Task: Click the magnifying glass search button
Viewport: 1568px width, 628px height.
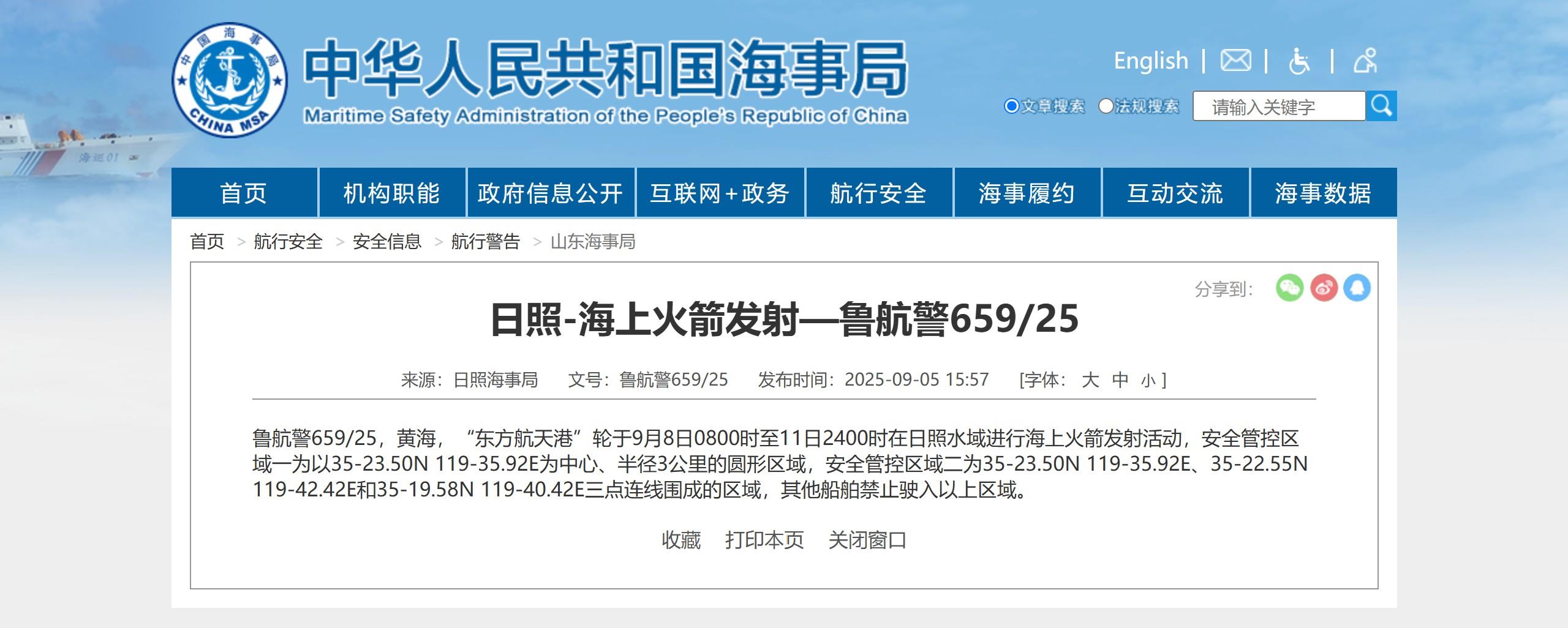Action: (1381, 106)
